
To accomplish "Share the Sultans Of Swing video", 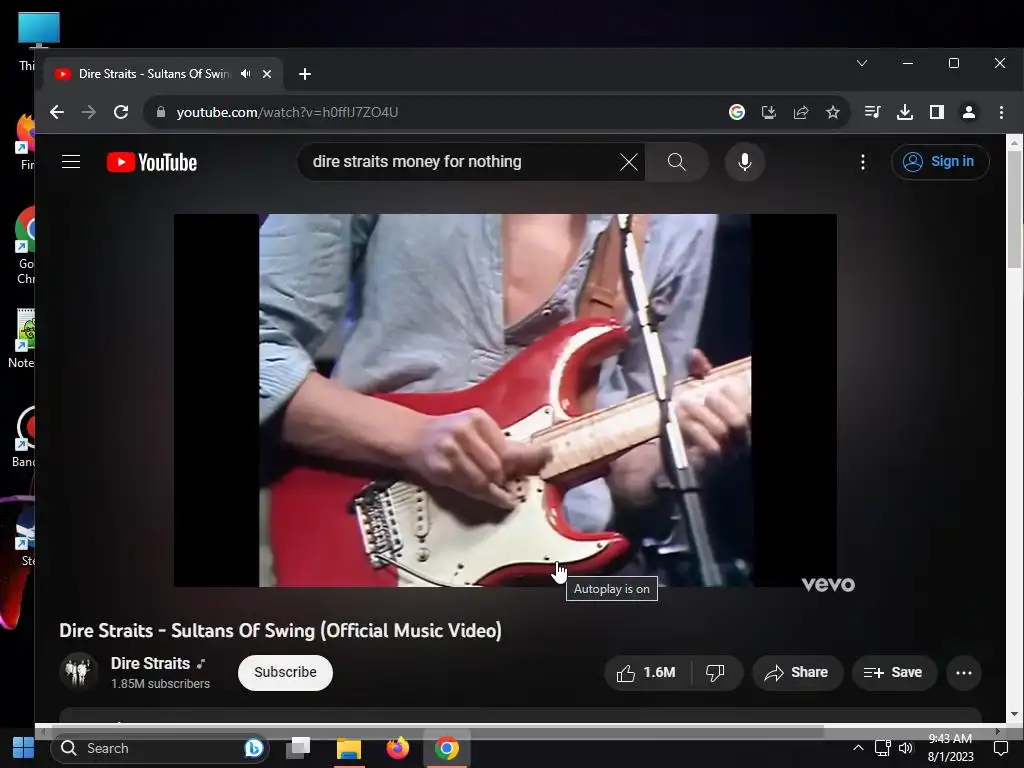I will coord(797,673).
